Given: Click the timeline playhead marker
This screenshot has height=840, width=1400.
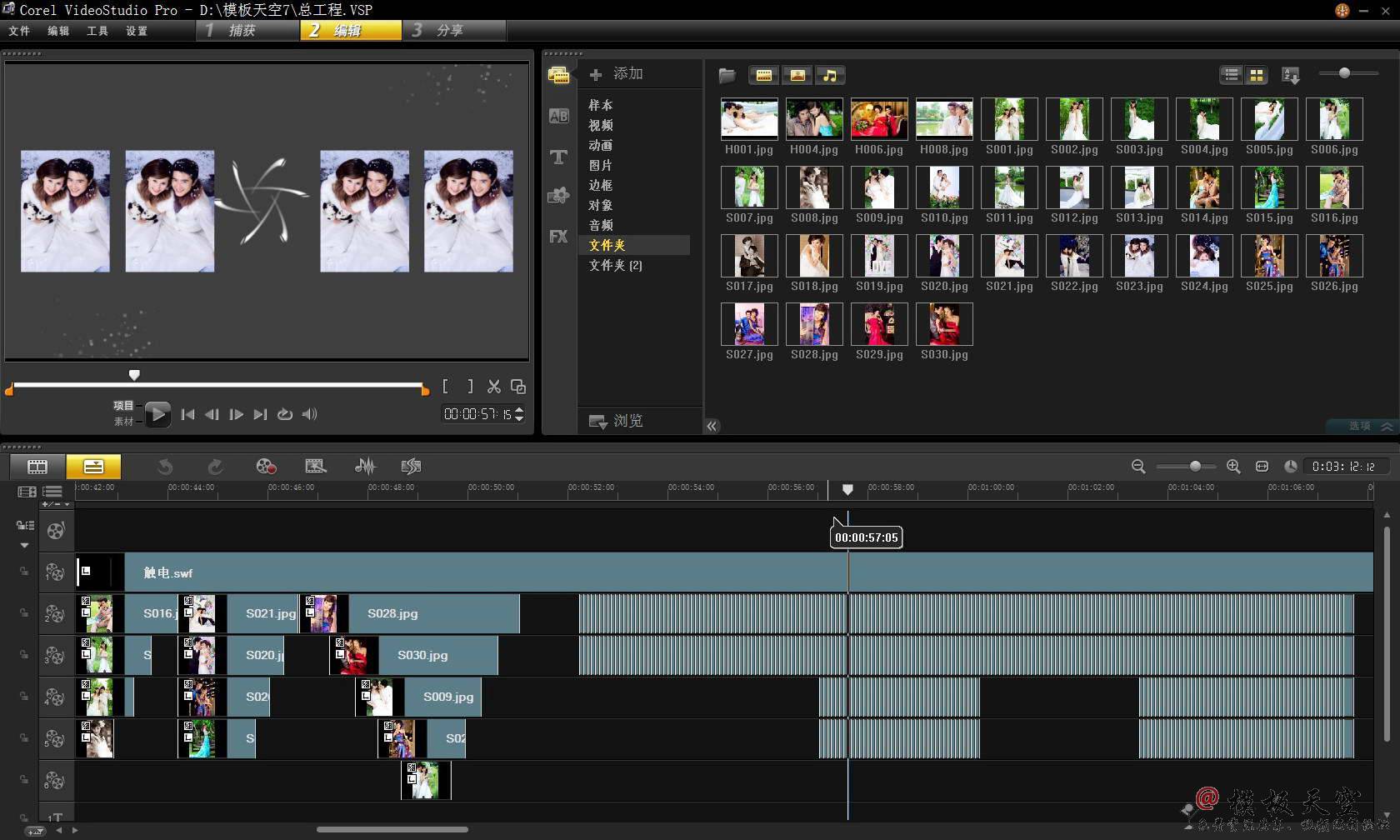Looking at the screenshot, I should [847, 489].
